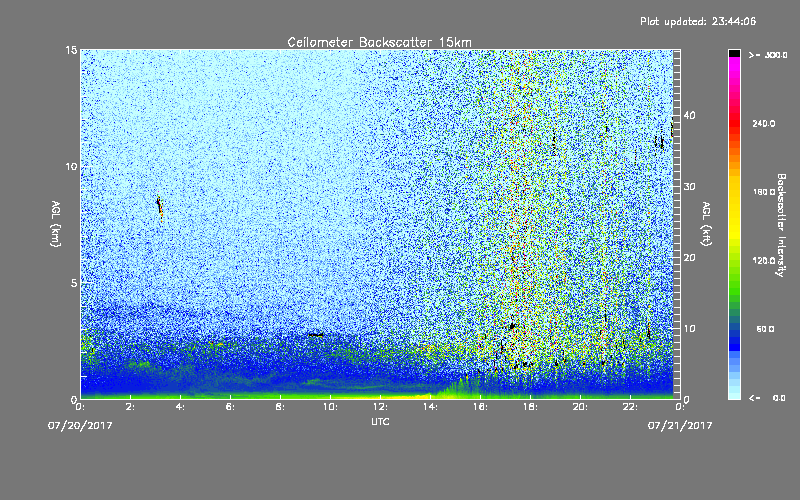Click the 6: hour tick label
This screenshot has width=800, height=500.
coord(231,407)
